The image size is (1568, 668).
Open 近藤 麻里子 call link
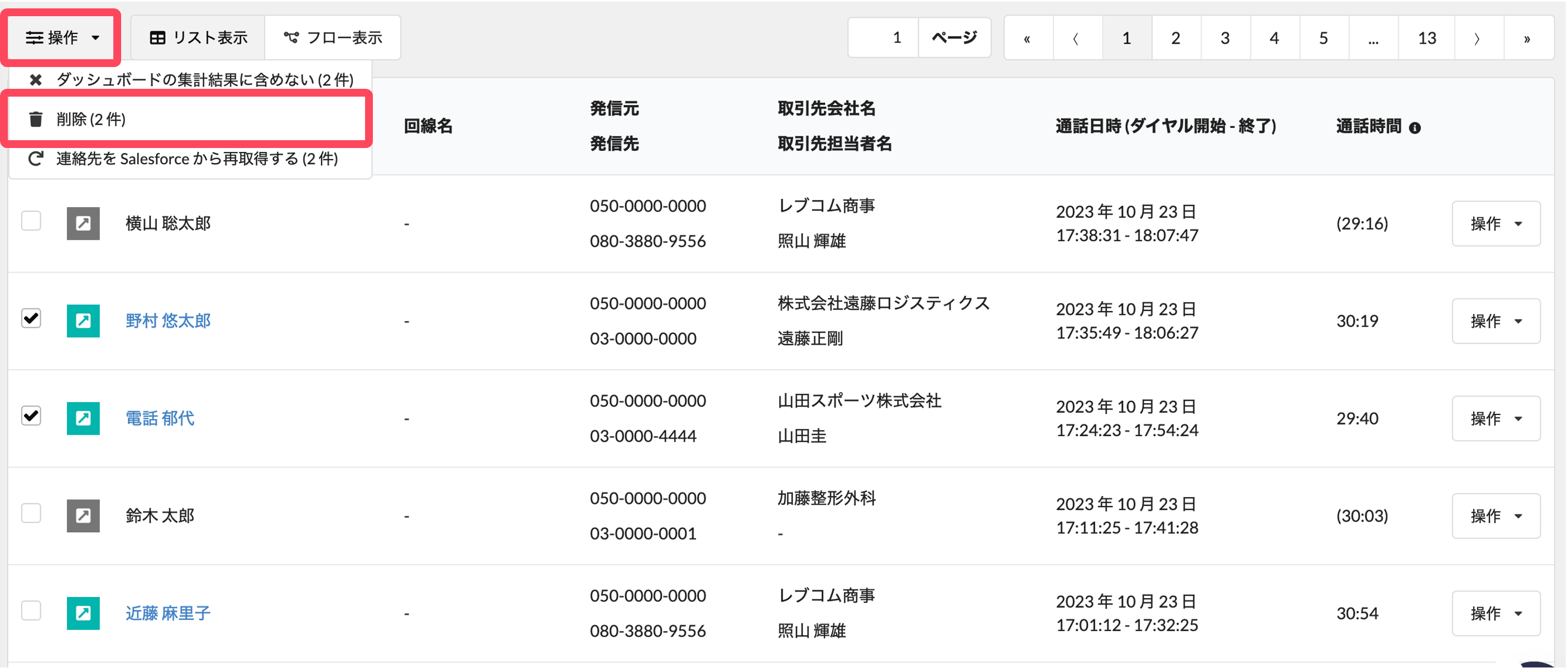[x=168, y=613]
